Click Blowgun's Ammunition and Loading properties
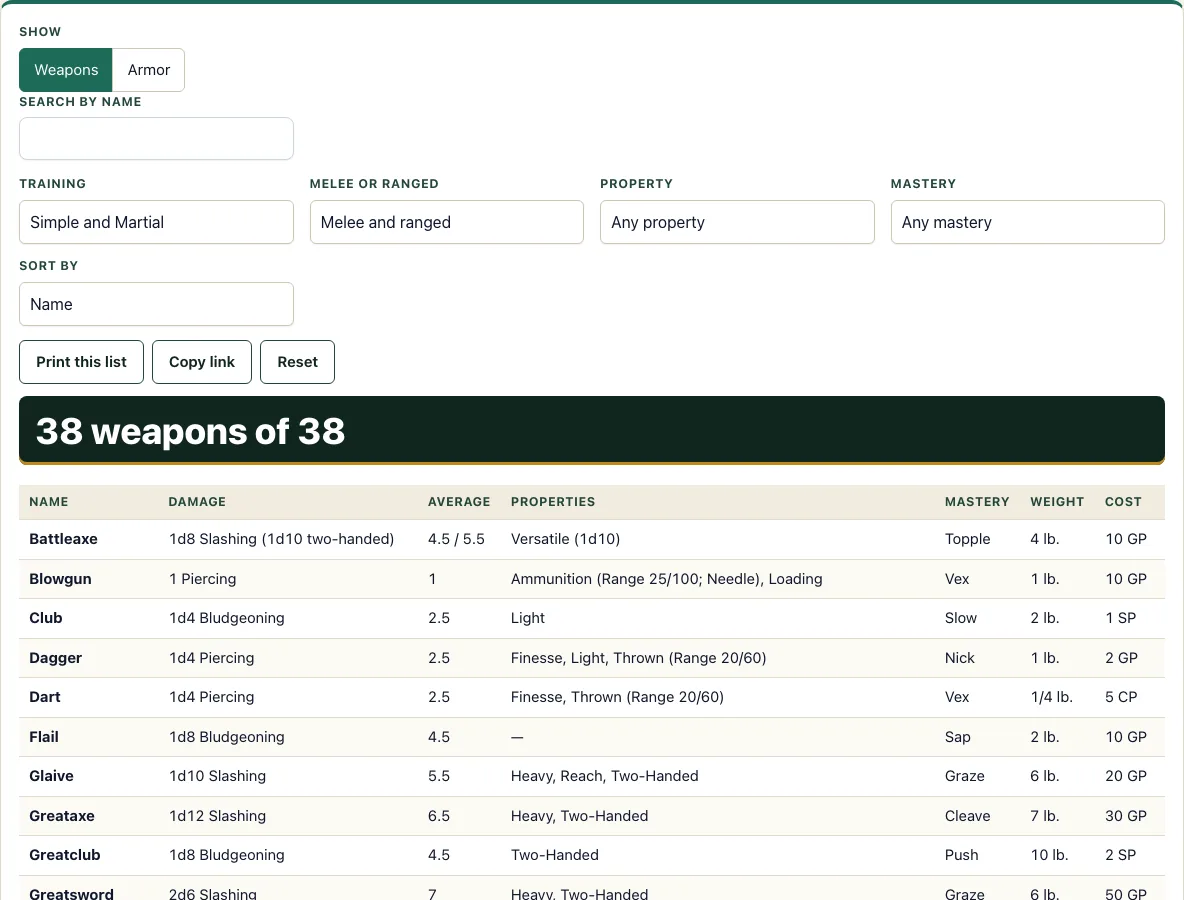Viewport: 1184px width, 900px height. click(667, 579)
